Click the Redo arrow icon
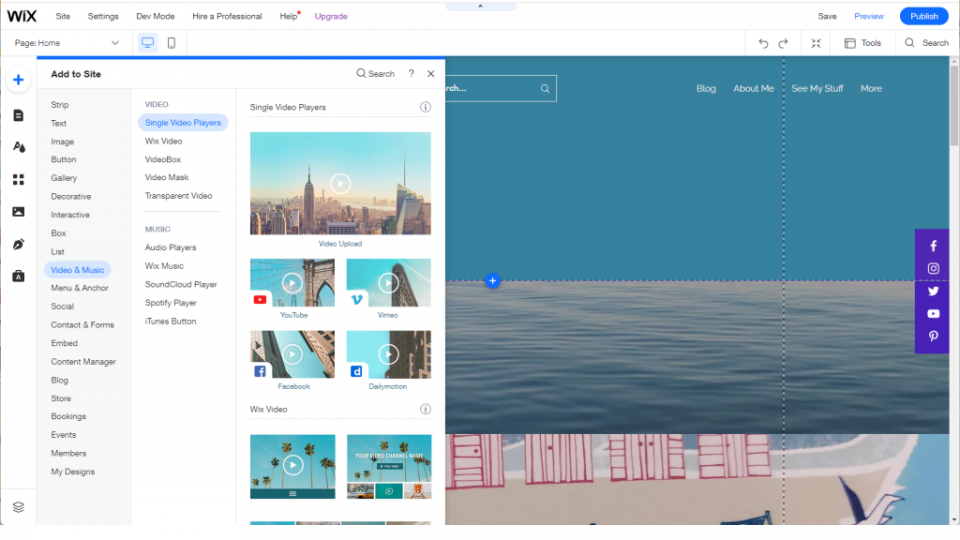This screenshot has height=540, width=960. point(783,43)
